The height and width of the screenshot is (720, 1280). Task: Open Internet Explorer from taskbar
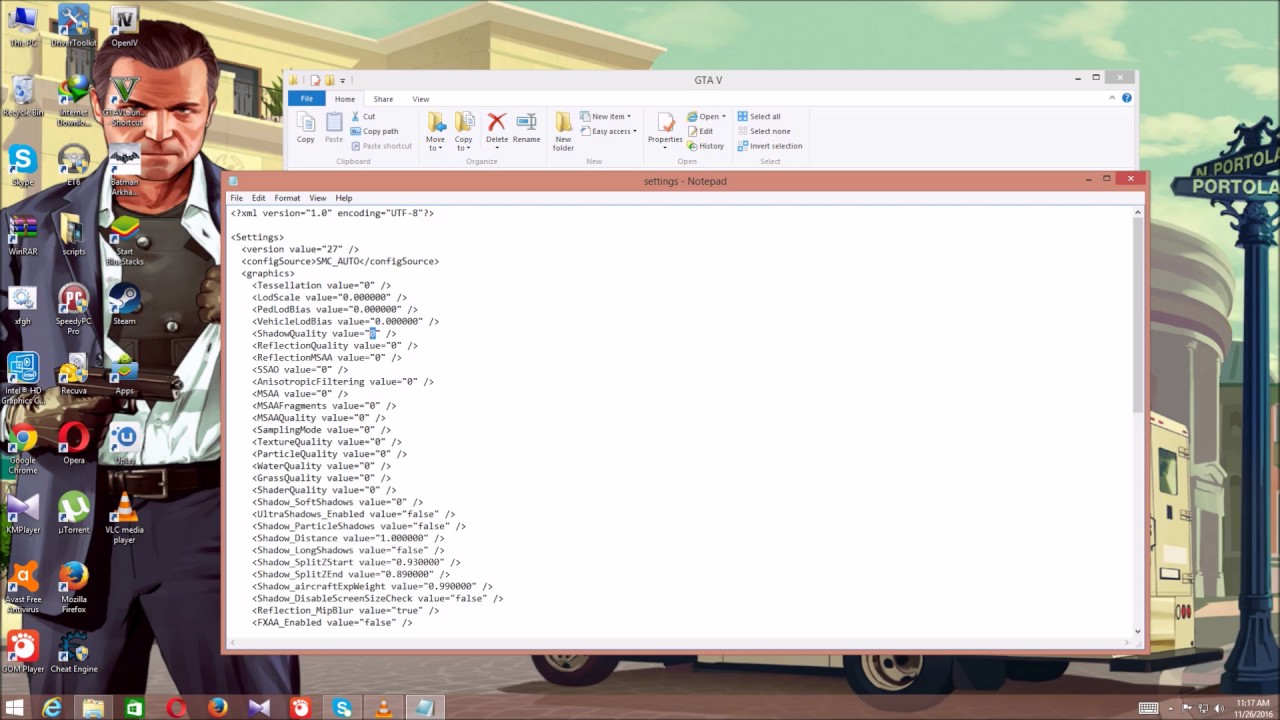(x=52, y=708)
